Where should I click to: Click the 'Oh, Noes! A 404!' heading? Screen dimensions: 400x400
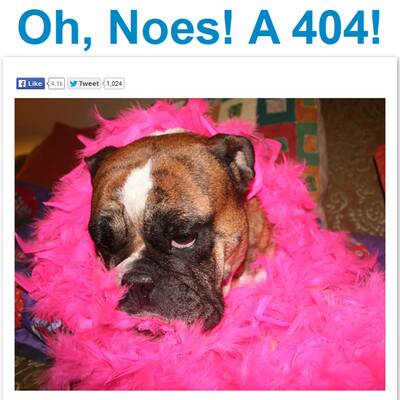click(199, 27)
